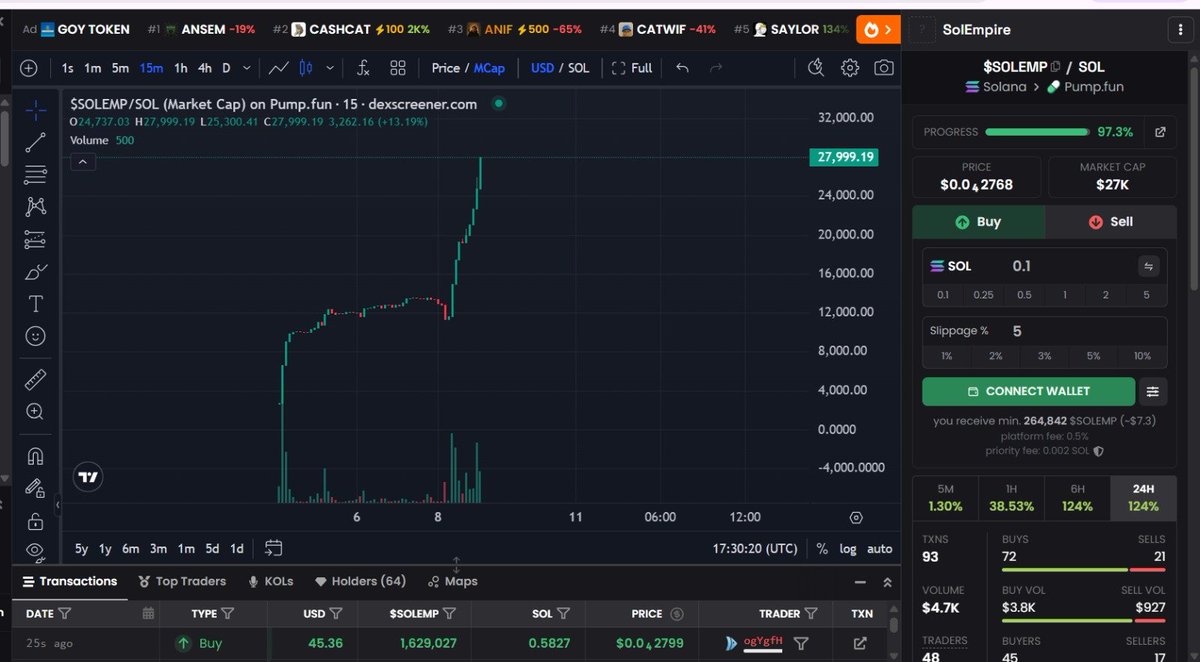The width and height of the screenshot is (1200, 662).
Task: Copy the $SOLEMP token address
Action: pyautogui.click(x=1055, y=67)
